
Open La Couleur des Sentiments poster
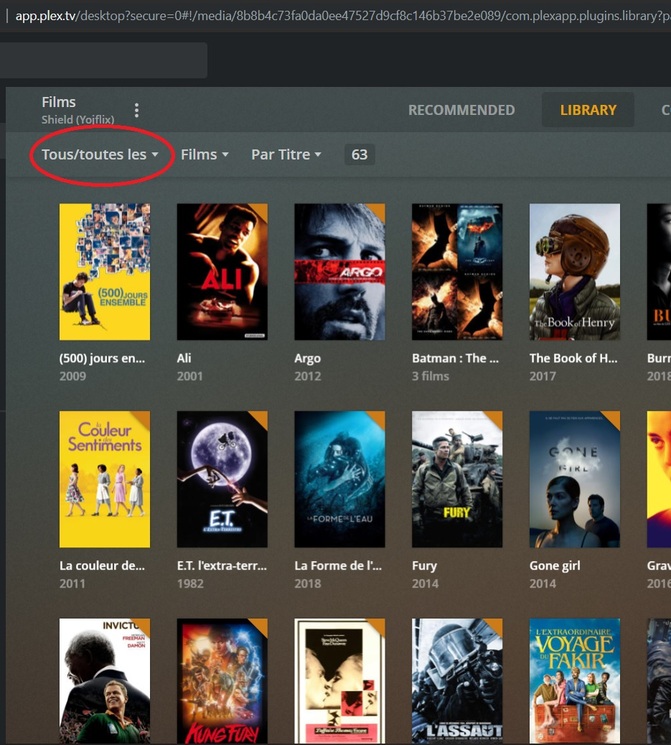[x=105, y=479]
